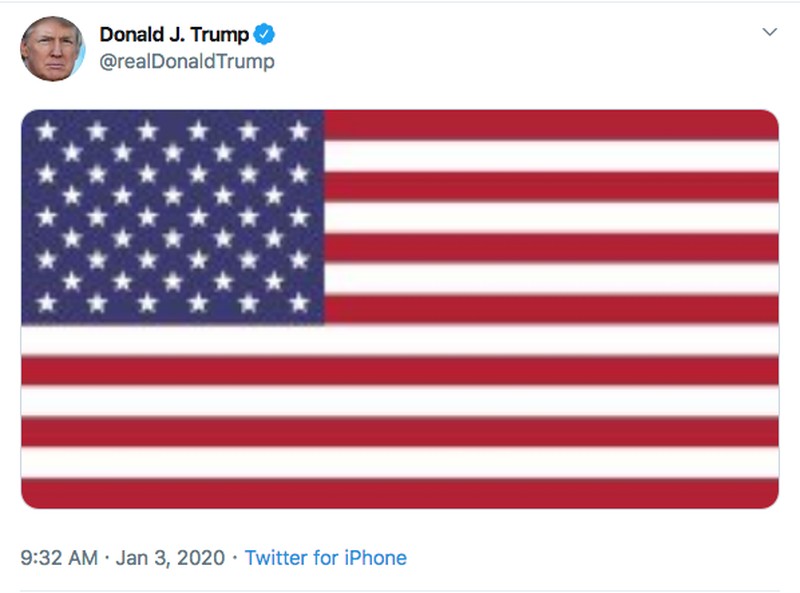The height and width of the screenshot is (593, 800).
Task: Open the Donald J. Trump display name
Action: point(174,35)
